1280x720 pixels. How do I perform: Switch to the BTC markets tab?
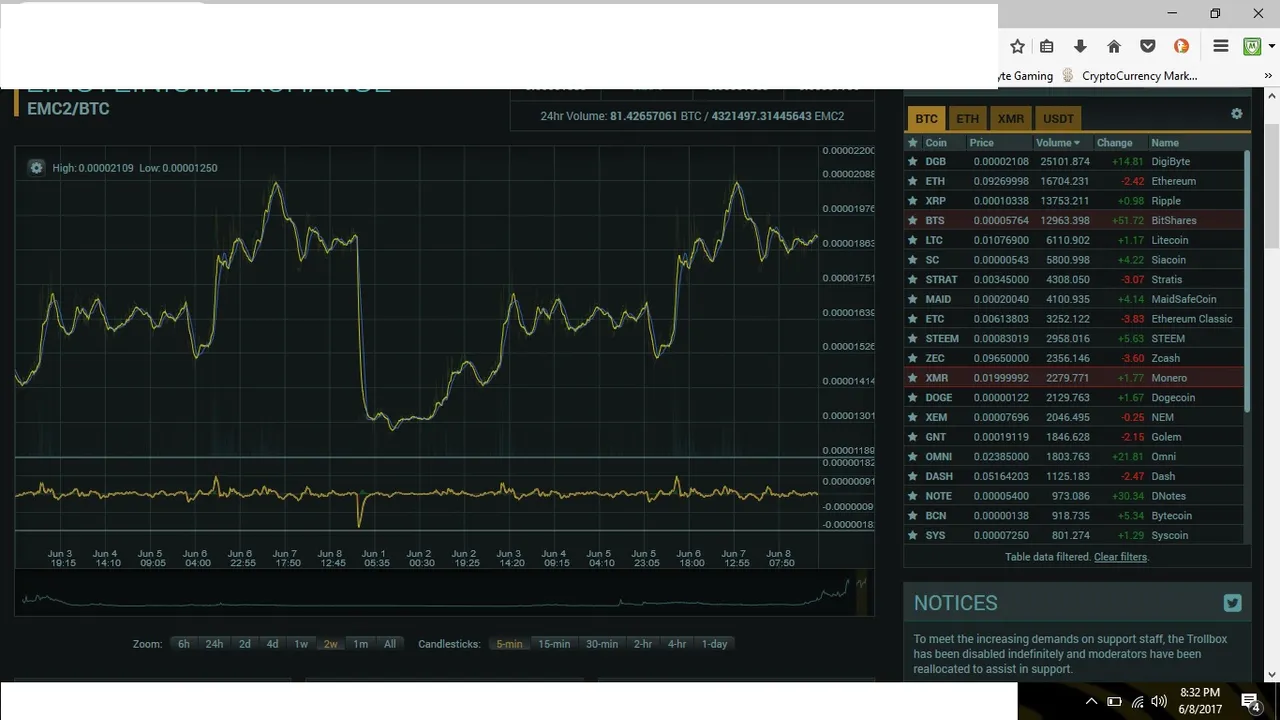[926, 118]
